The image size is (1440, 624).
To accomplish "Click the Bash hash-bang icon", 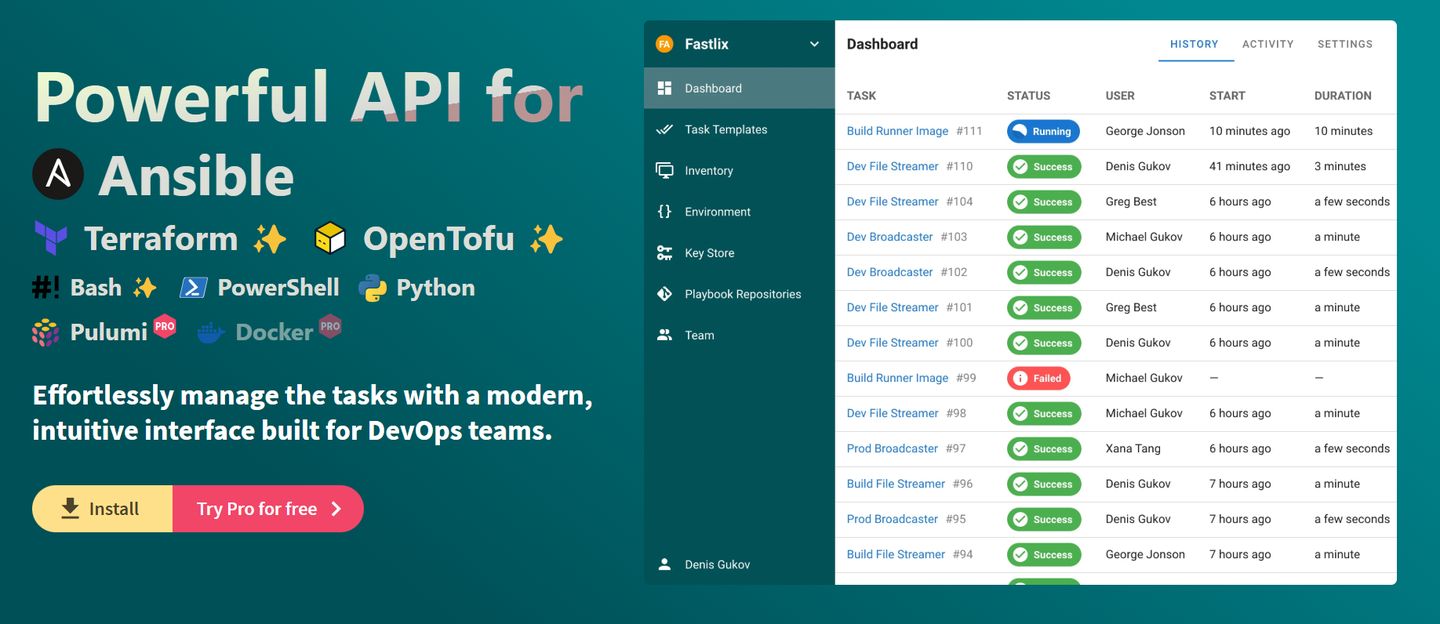I will pos(46,287).
